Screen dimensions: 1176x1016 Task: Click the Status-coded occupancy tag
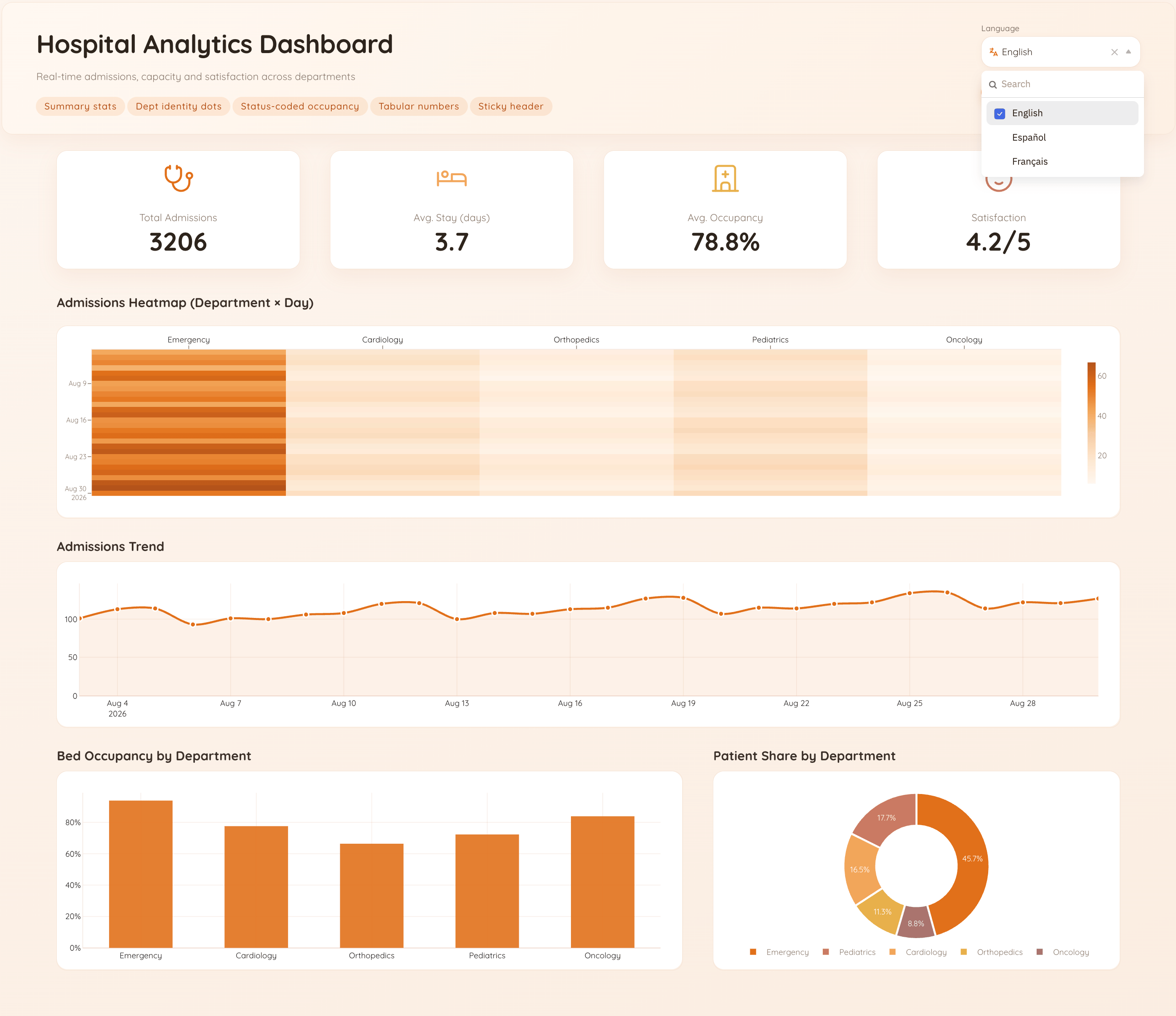[x=300, y=106]
